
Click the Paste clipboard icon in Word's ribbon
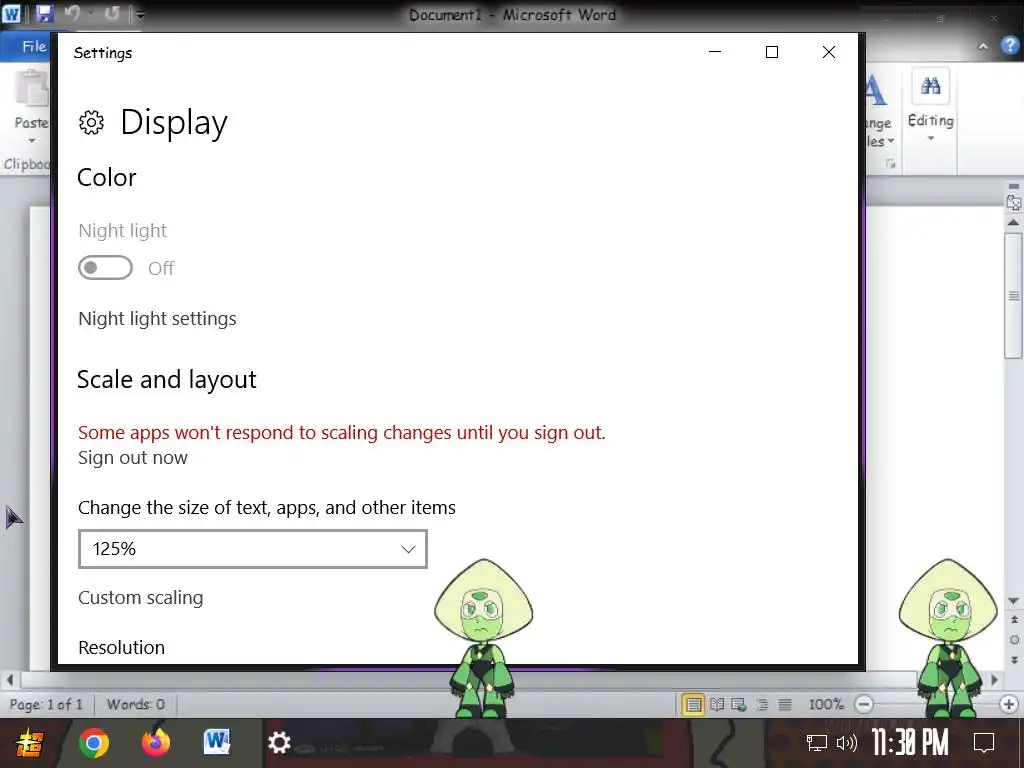click(31, 89)
